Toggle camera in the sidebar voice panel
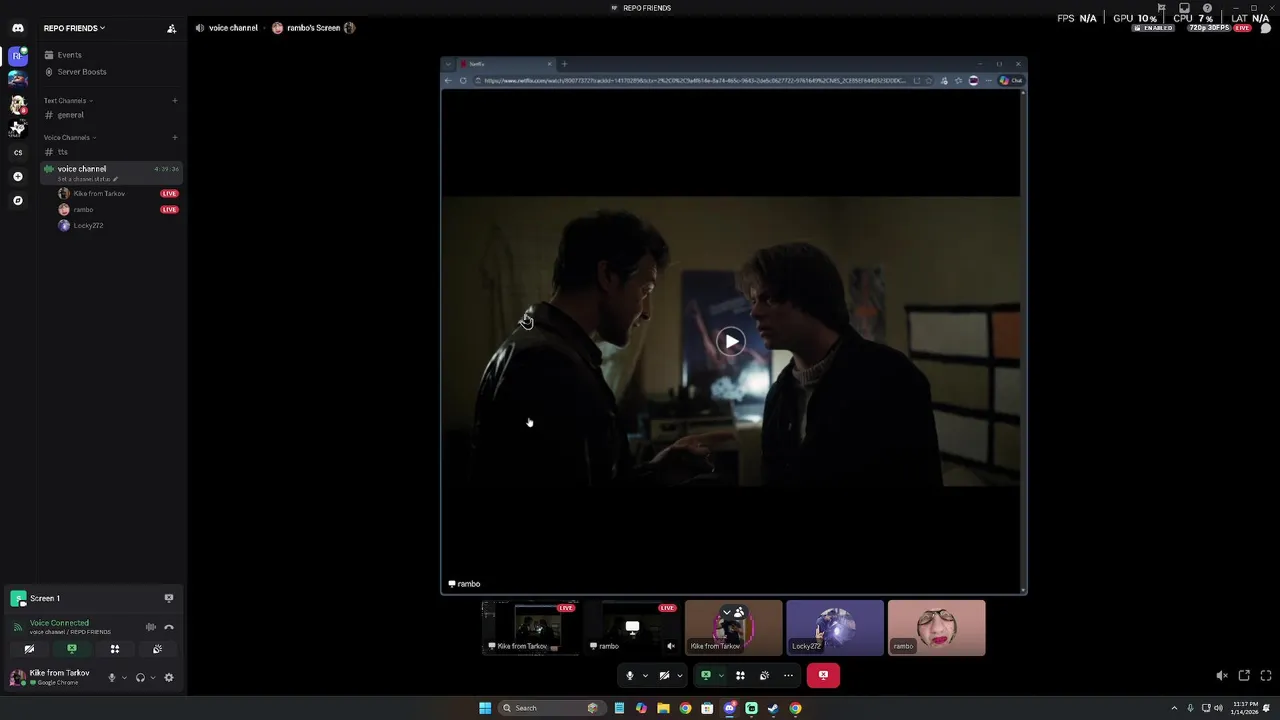The height and width of the screenshot is (720, 1280). click(x=29, y=649)
